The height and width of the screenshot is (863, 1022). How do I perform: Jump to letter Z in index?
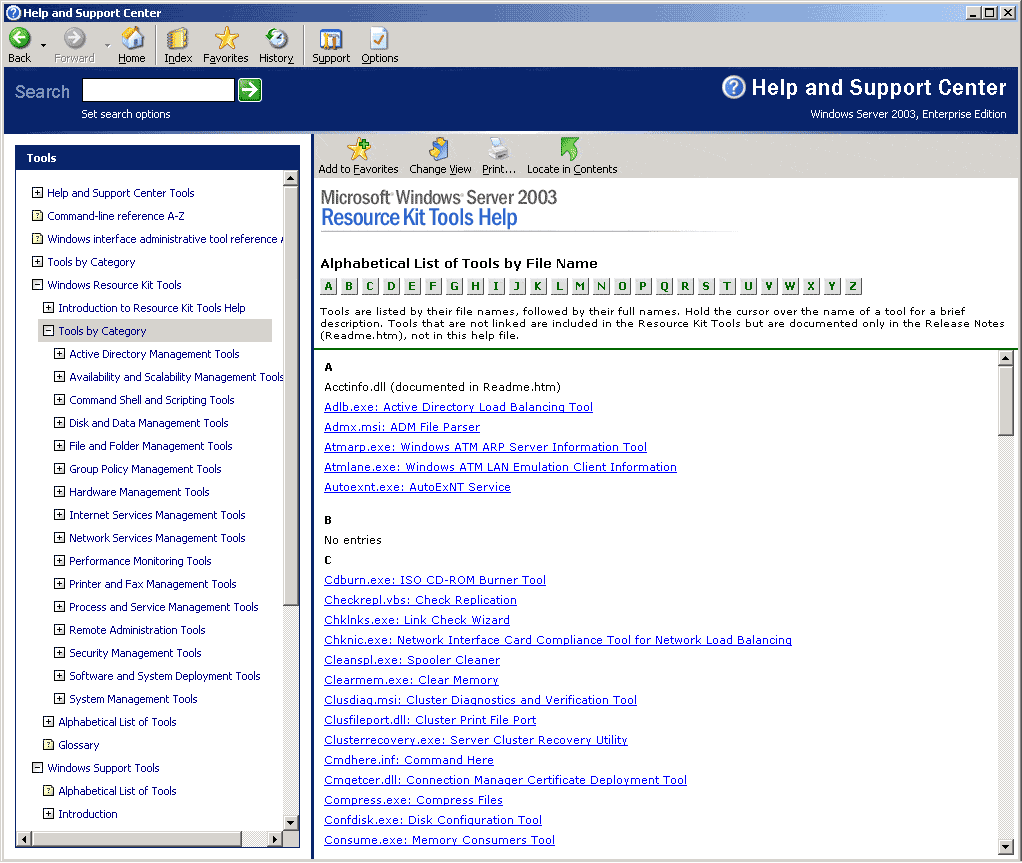click(x=853, y=286)
